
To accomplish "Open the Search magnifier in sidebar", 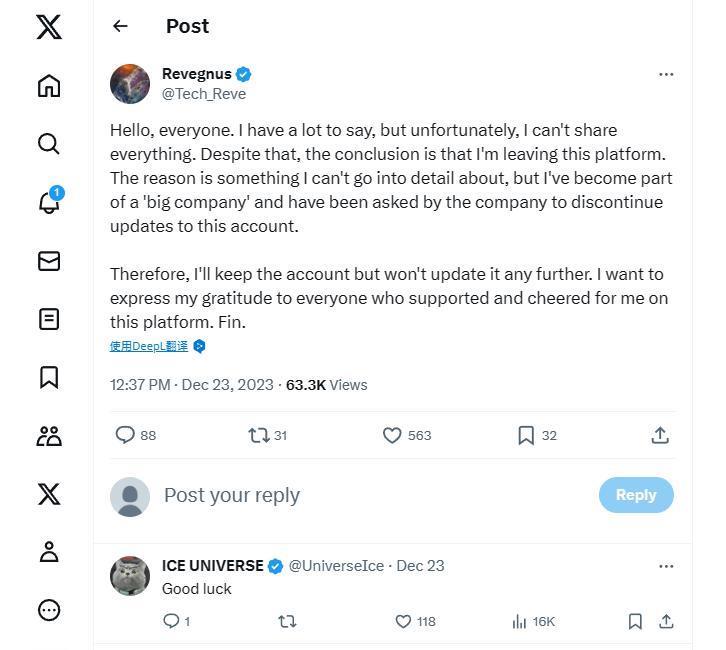I will 48,144.
